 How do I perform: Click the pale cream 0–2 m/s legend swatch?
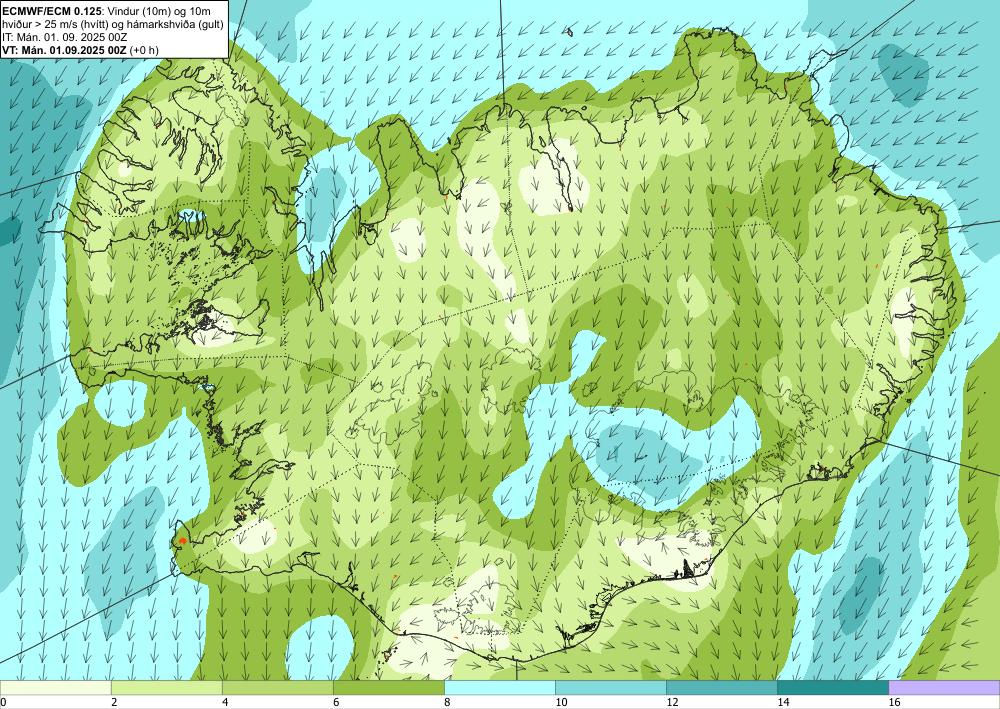tap(55, 687)
